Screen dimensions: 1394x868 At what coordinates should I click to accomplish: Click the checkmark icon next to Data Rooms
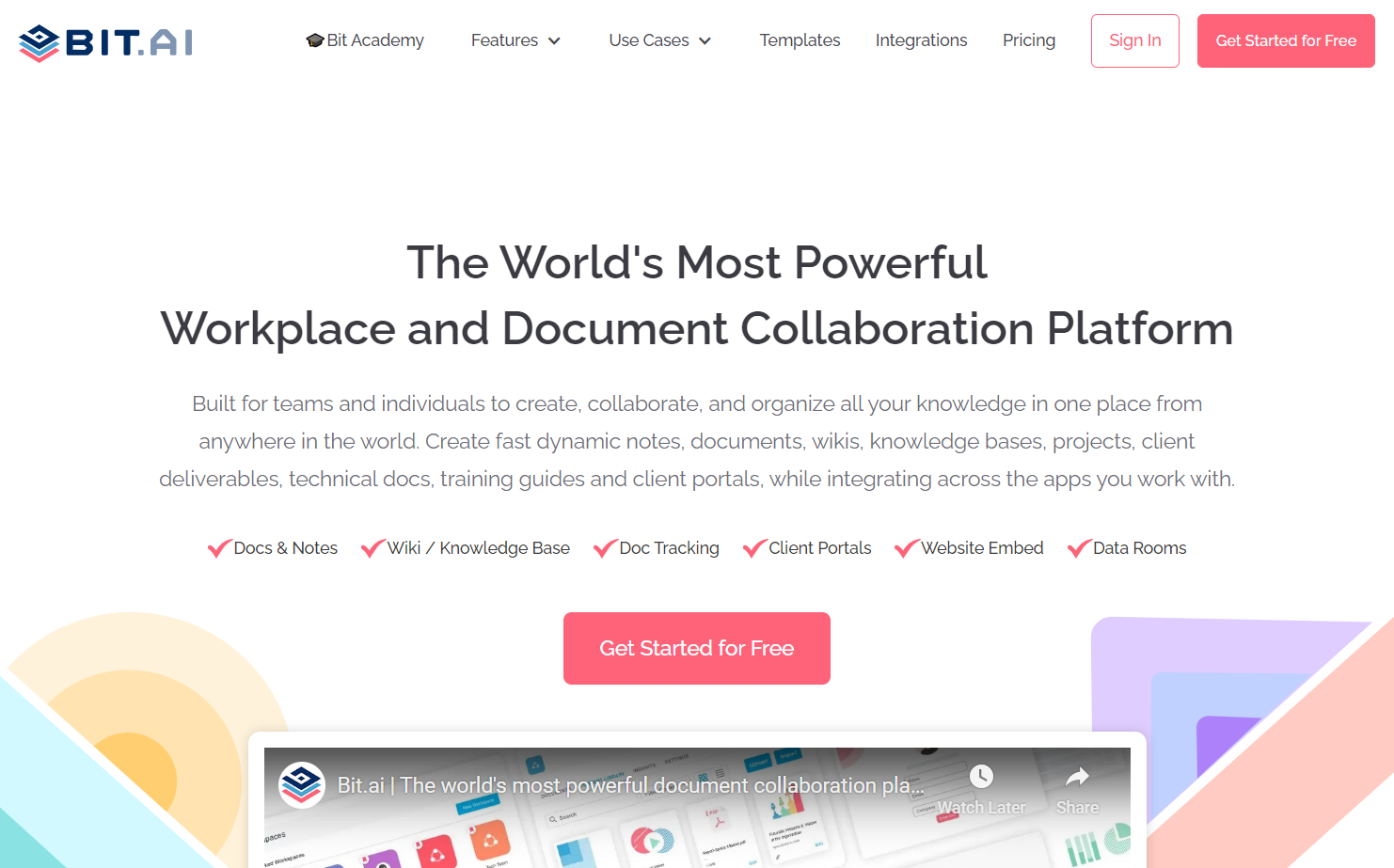coord(1080,548)
